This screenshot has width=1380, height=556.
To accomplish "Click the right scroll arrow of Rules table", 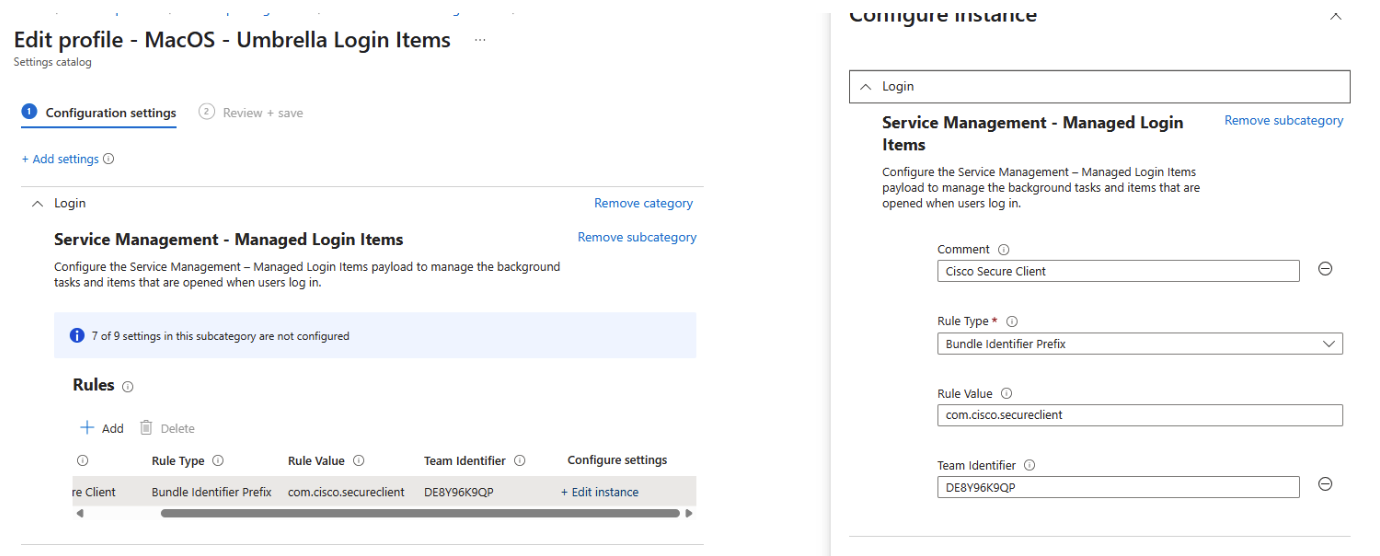I will (688, 513).
